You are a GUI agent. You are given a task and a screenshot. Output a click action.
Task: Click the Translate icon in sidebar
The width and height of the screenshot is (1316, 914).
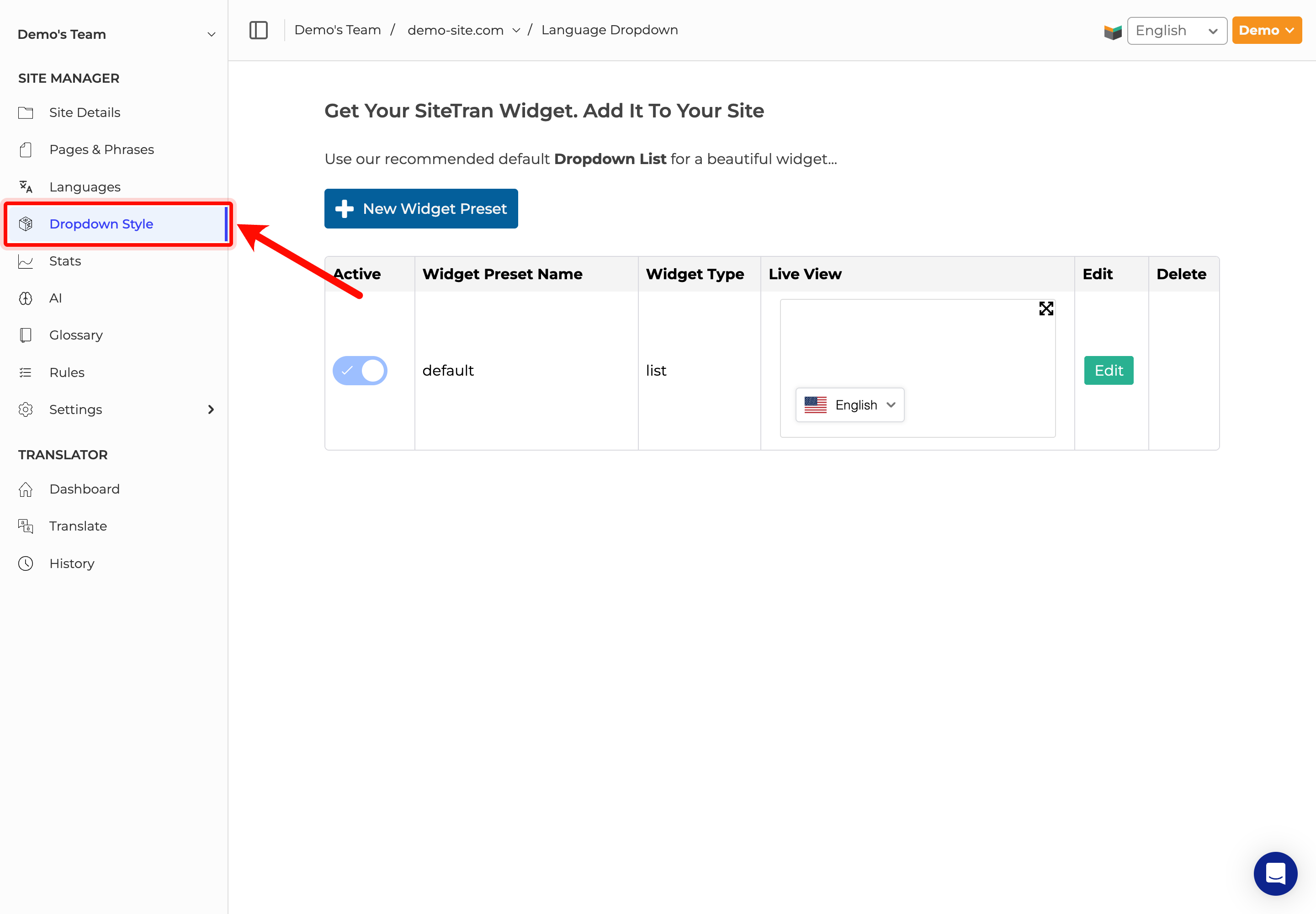tap(26, 526)
